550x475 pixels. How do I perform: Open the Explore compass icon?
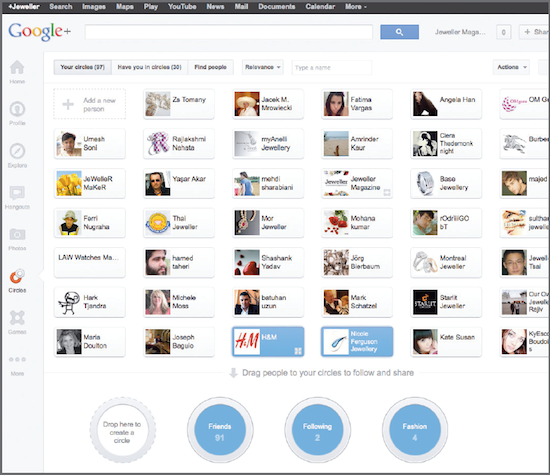(17, 151)
